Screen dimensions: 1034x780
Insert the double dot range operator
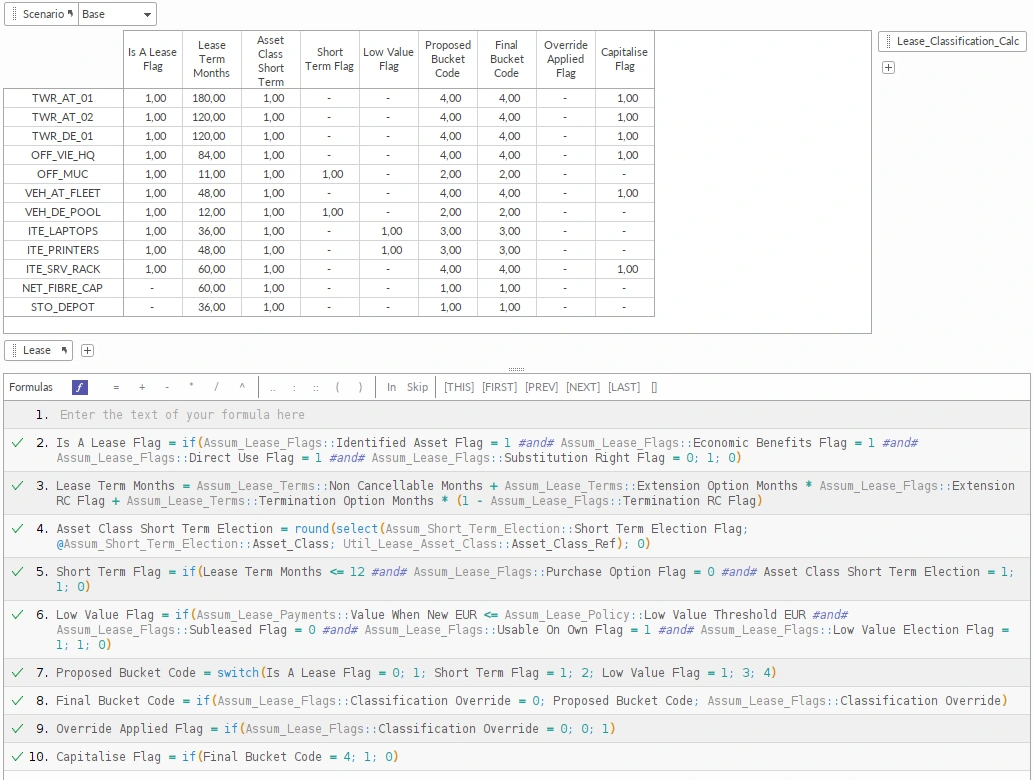click(272, 388)
